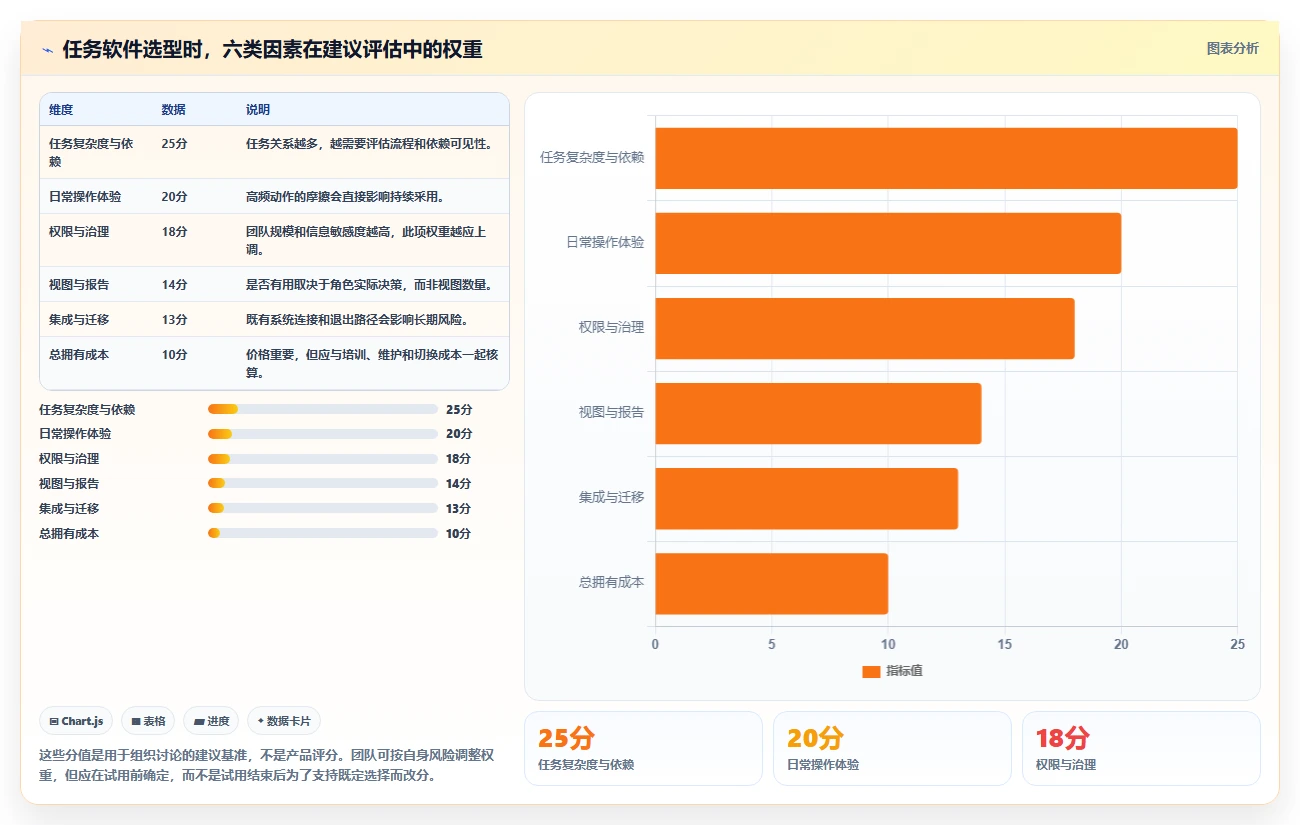Click description 既有系统连接和退出路径会影响长期风险
1300x825 pixels.
pos(357,319)
